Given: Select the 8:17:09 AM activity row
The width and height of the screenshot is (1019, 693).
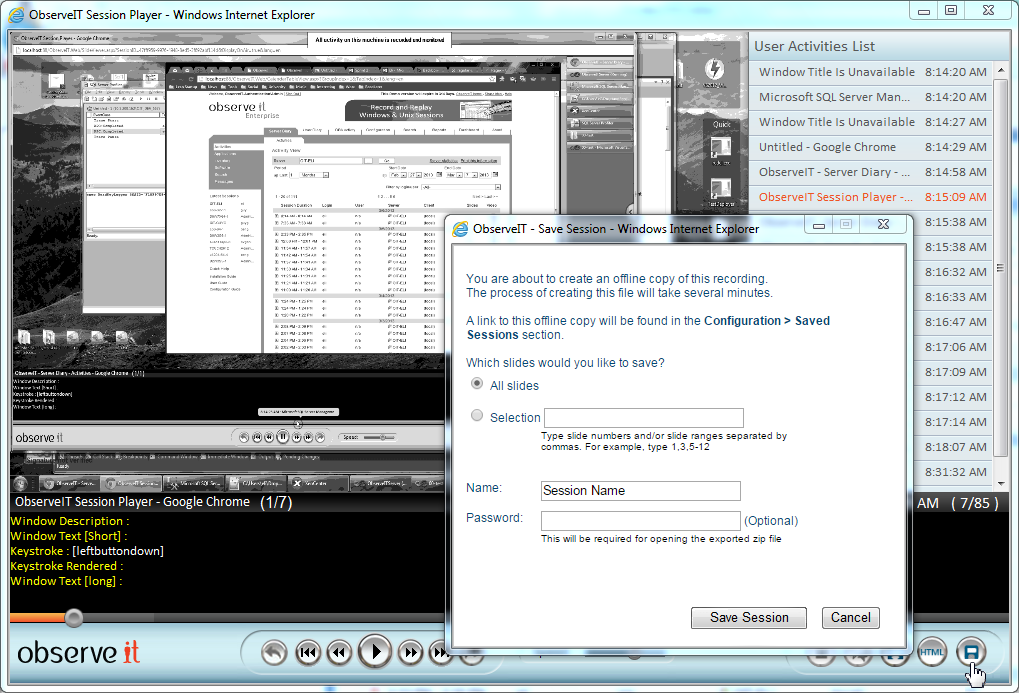Looking at the screenshot, I should tap(953, 373).
